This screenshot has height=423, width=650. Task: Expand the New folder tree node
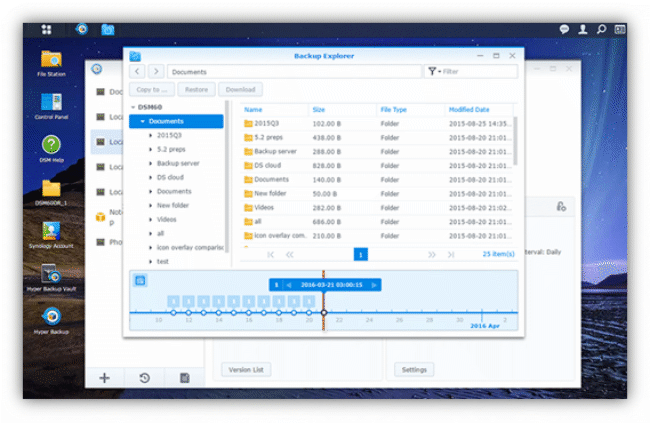[x=150, y=205]
